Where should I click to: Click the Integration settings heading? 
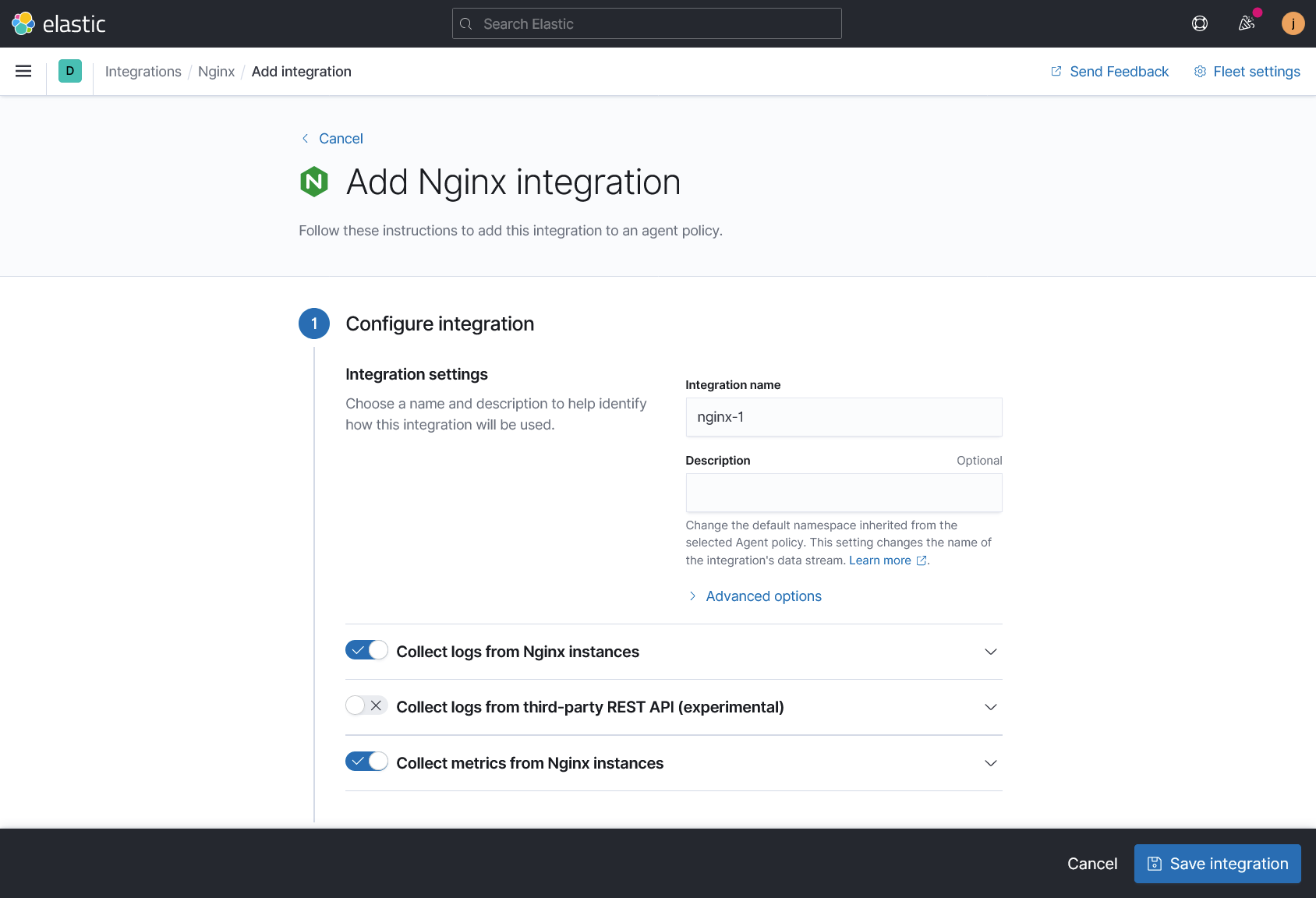click(416, 374)
